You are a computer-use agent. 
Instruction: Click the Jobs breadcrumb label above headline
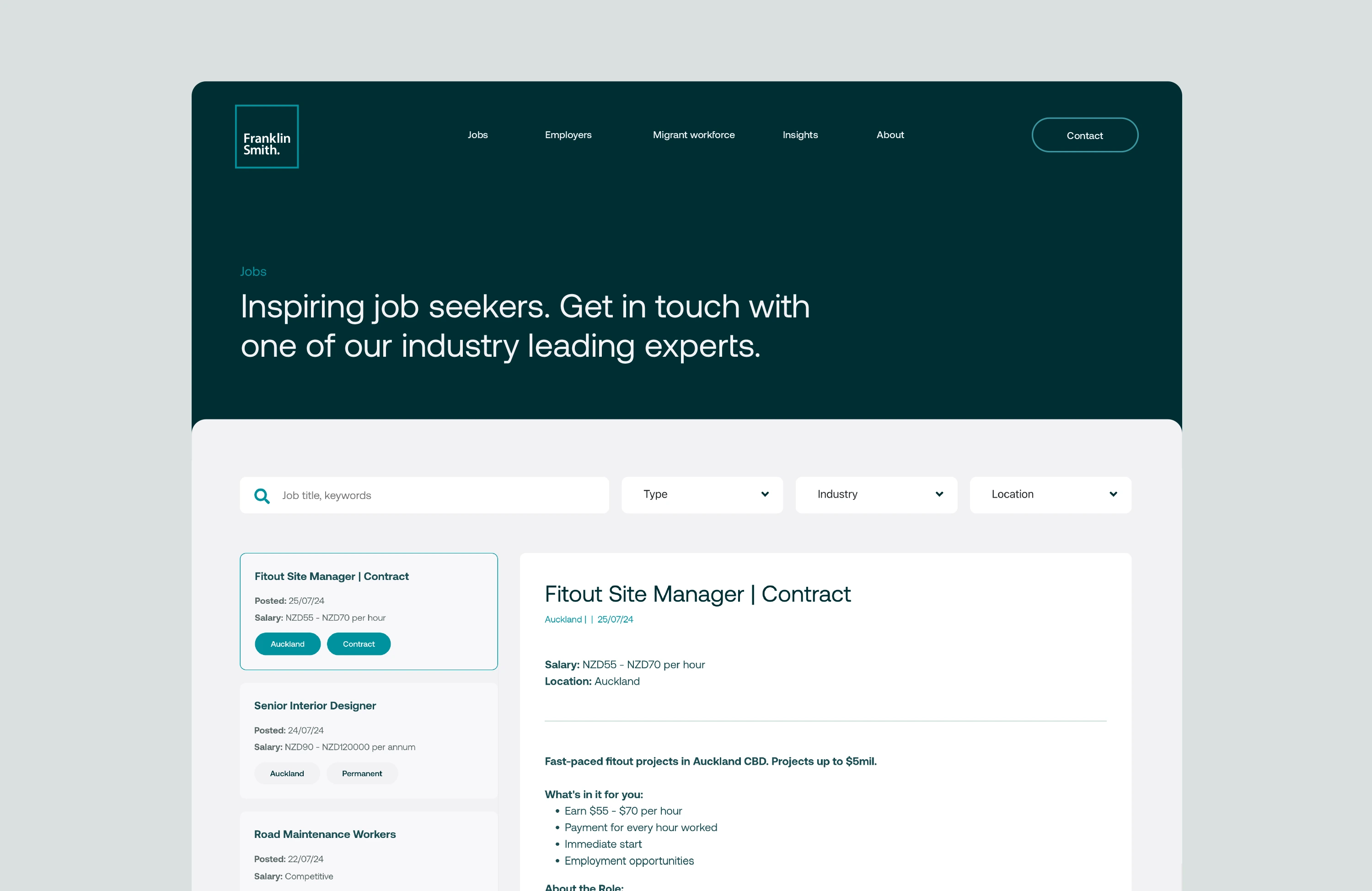coord(253,271)
